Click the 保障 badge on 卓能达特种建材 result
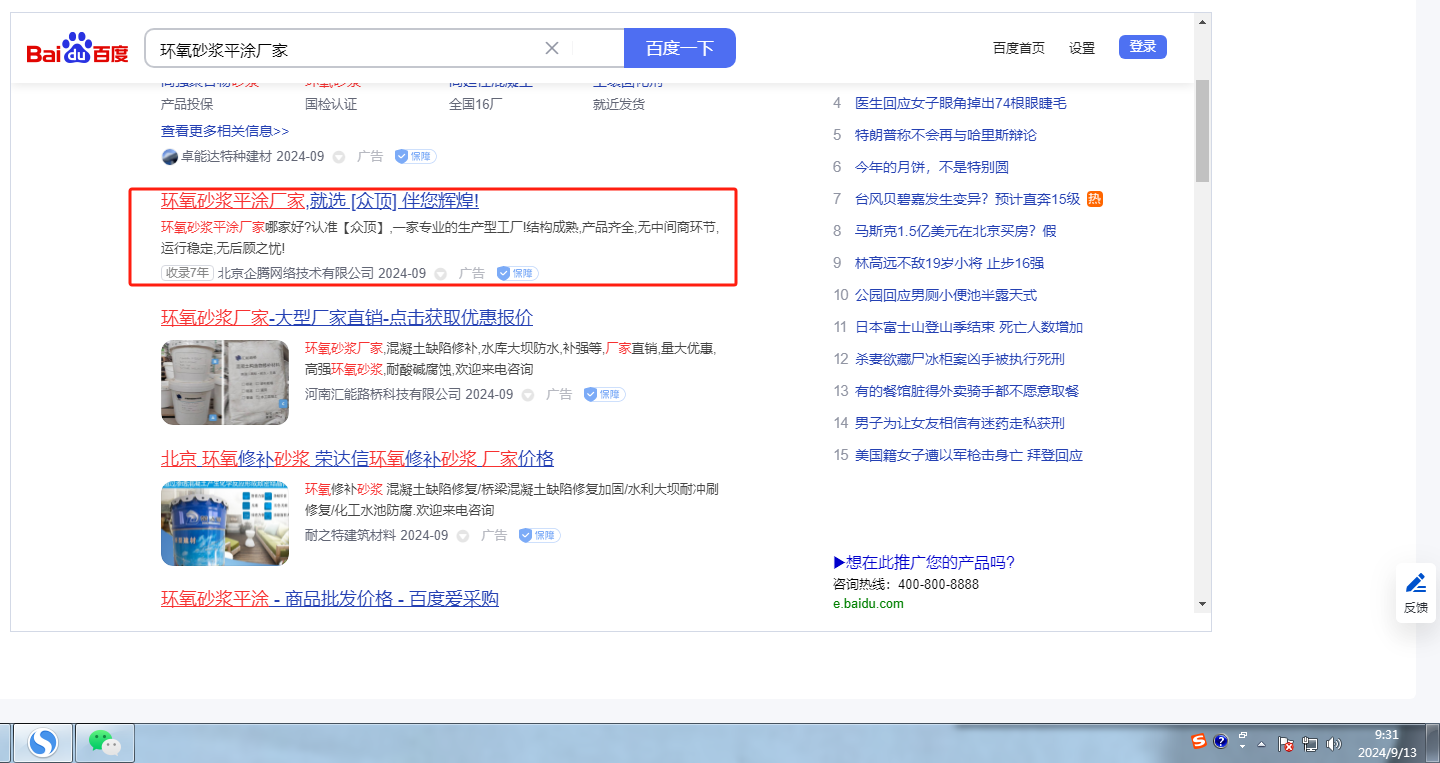 click(x=415, y=157)
